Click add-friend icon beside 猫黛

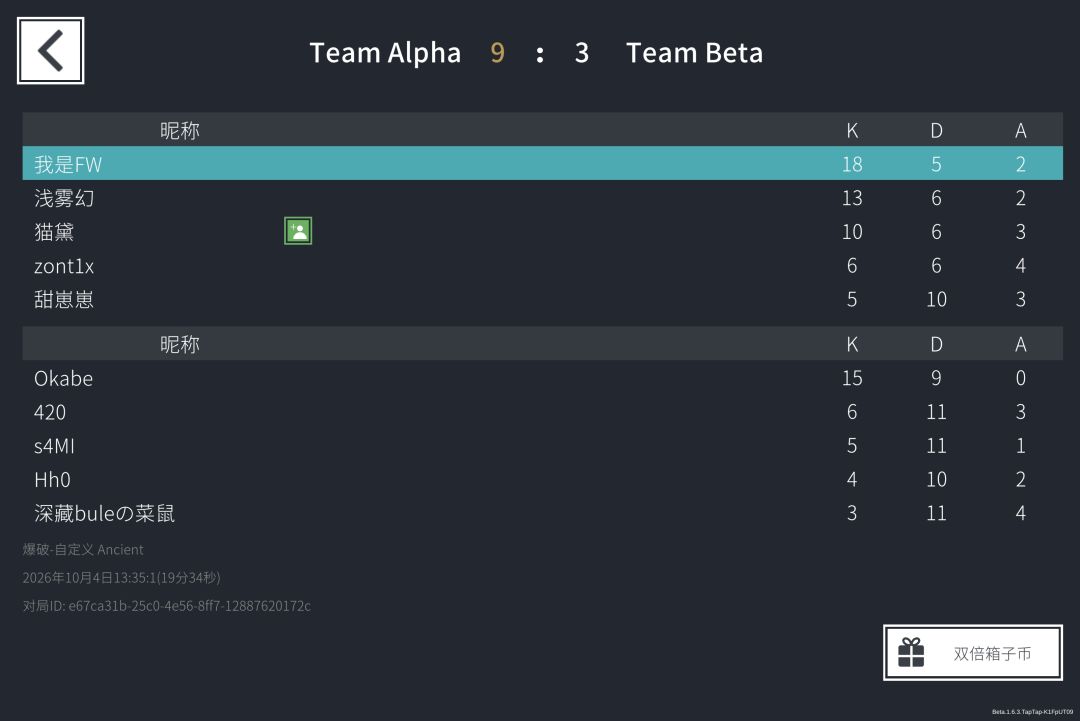(x=298, y=231)
